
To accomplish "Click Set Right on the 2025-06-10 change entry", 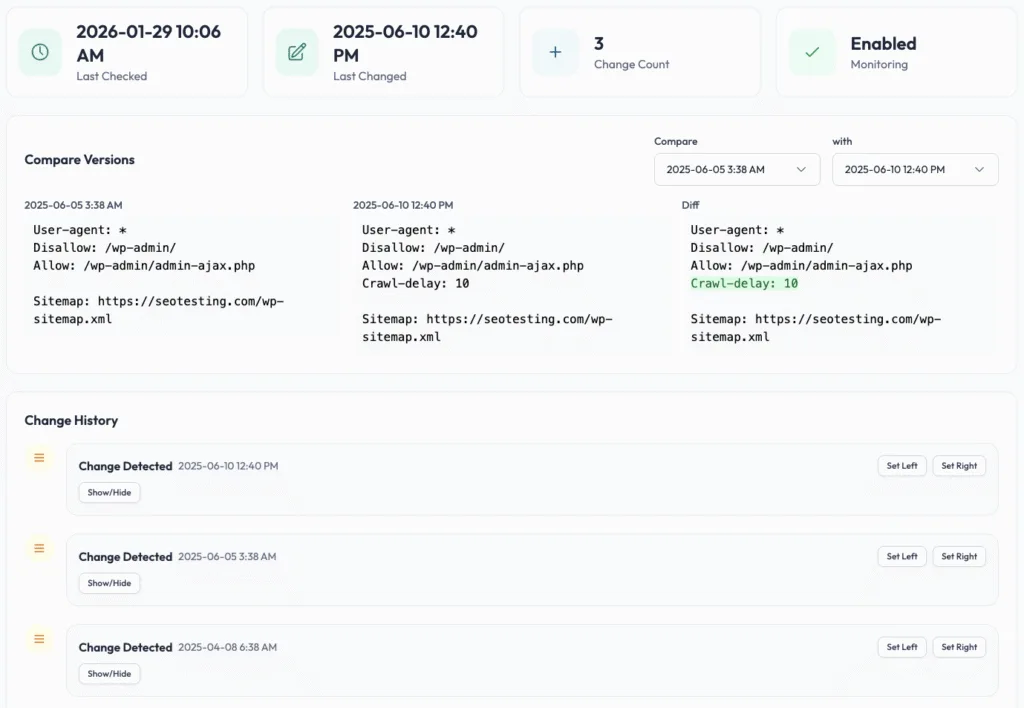I will coord(959,465).
